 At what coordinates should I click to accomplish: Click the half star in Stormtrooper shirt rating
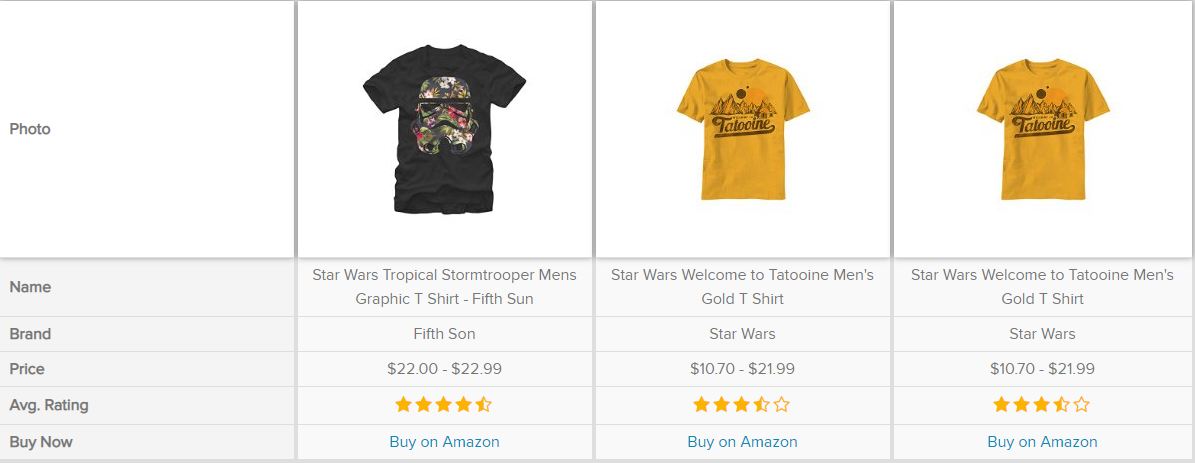[x=484, y=405]
